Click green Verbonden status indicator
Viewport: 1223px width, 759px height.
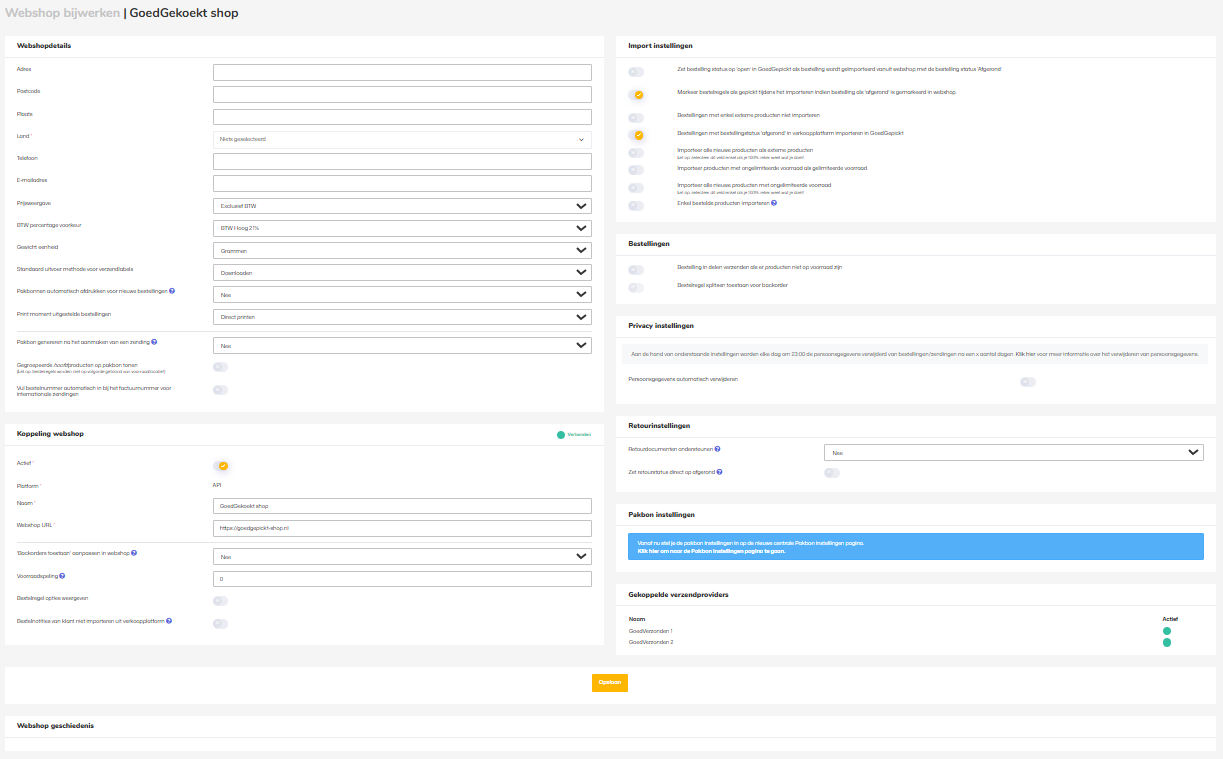tap(562, 434)
